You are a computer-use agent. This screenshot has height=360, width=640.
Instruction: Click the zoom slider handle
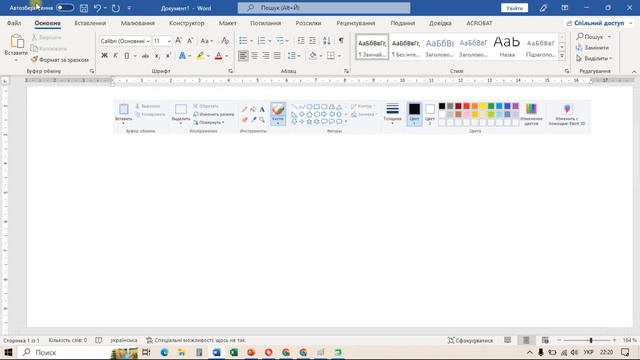591,340
